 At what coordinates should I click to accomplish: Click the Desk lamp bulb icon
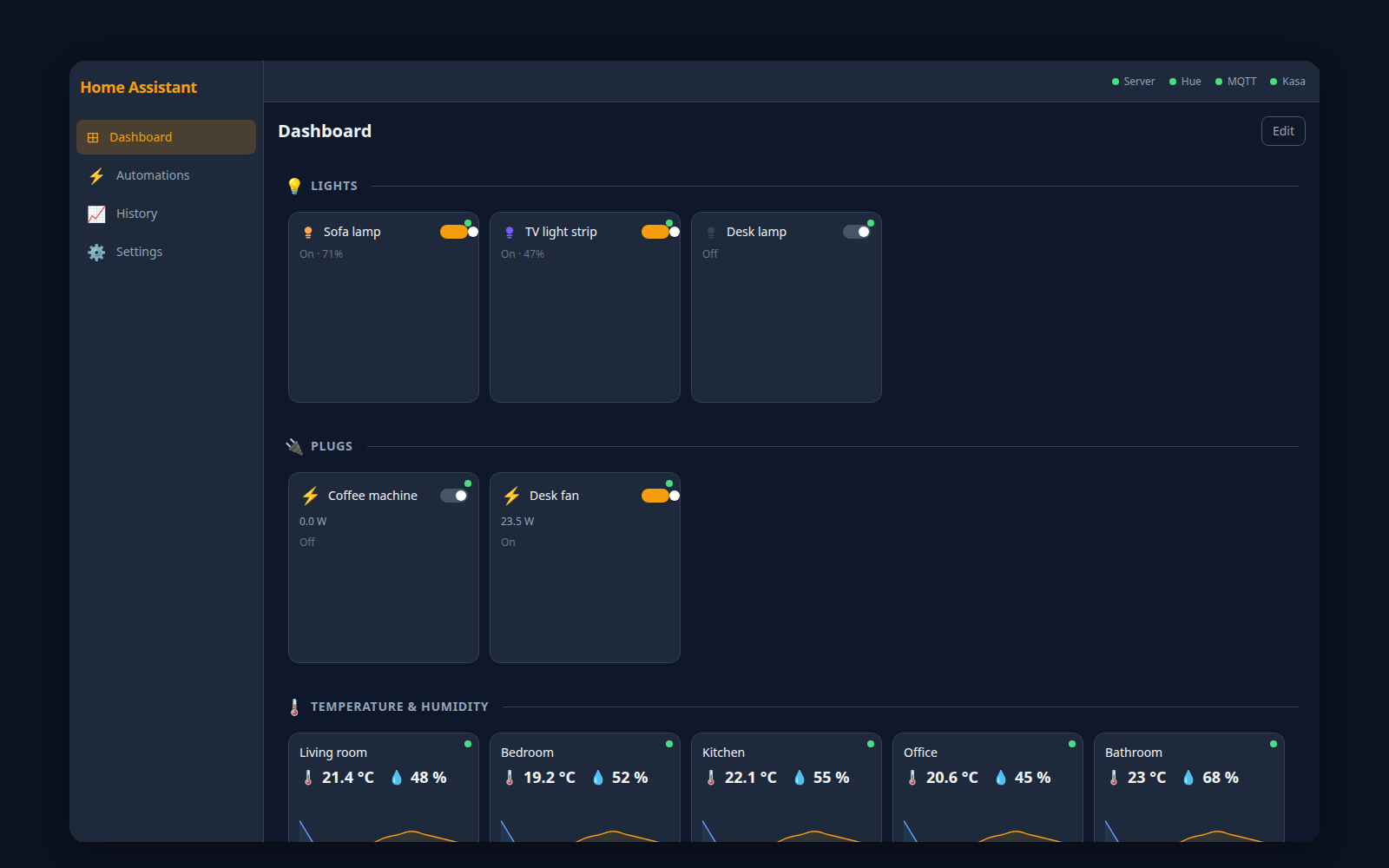coord(711,232)
